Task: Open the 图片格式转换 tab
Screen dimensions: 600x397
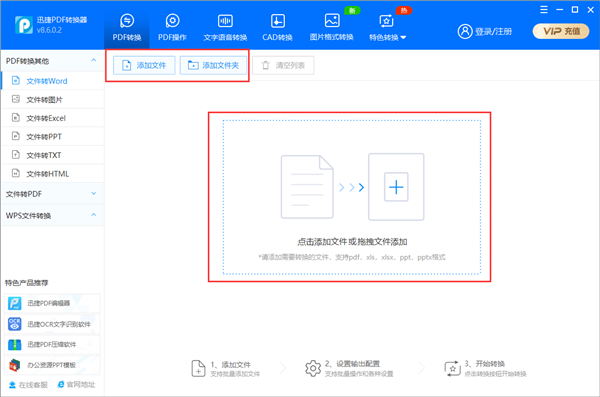Action: coord(331,27)
